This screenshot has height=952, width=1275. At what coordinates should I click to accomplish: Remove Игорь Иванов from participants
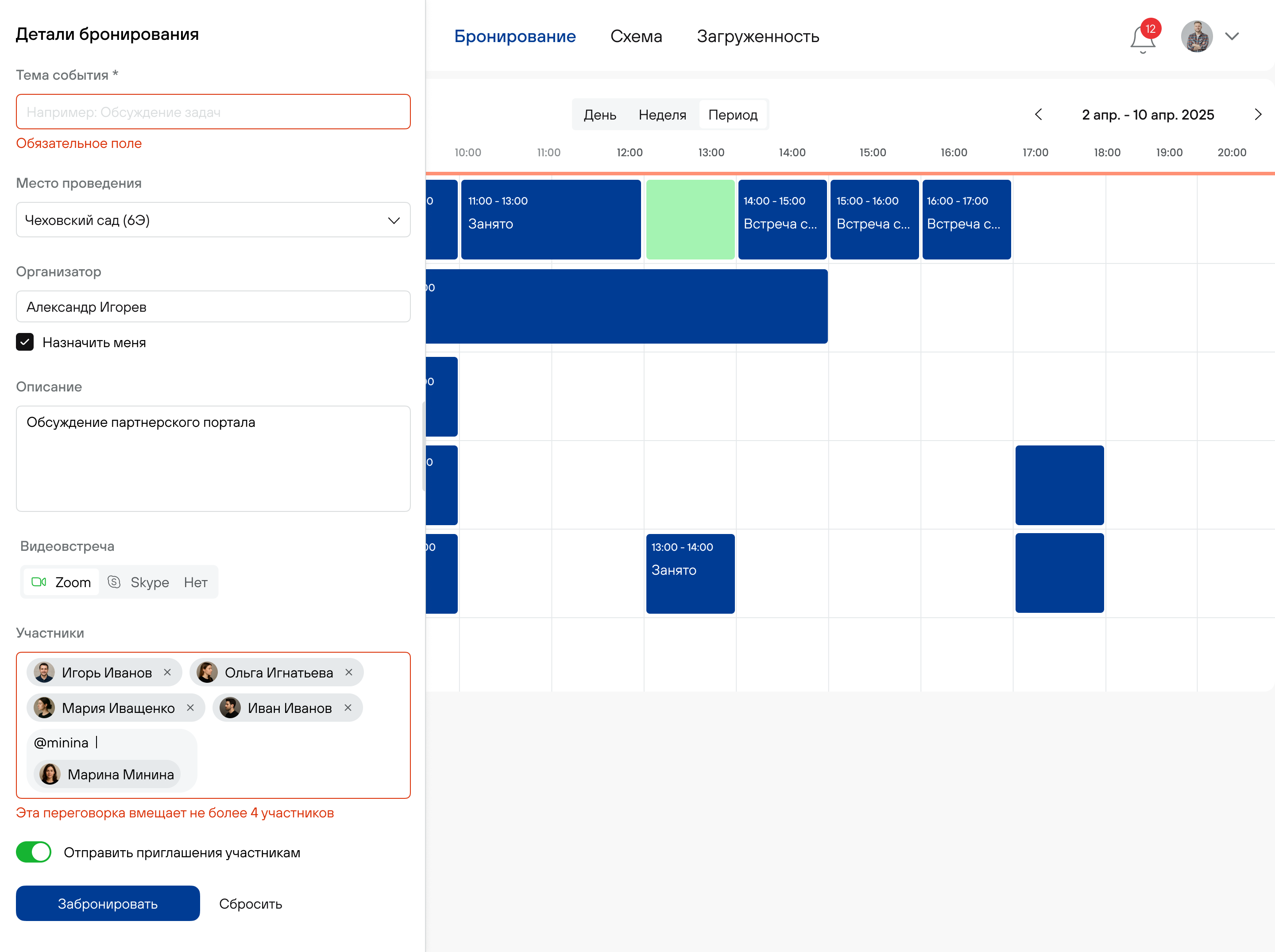167,673
